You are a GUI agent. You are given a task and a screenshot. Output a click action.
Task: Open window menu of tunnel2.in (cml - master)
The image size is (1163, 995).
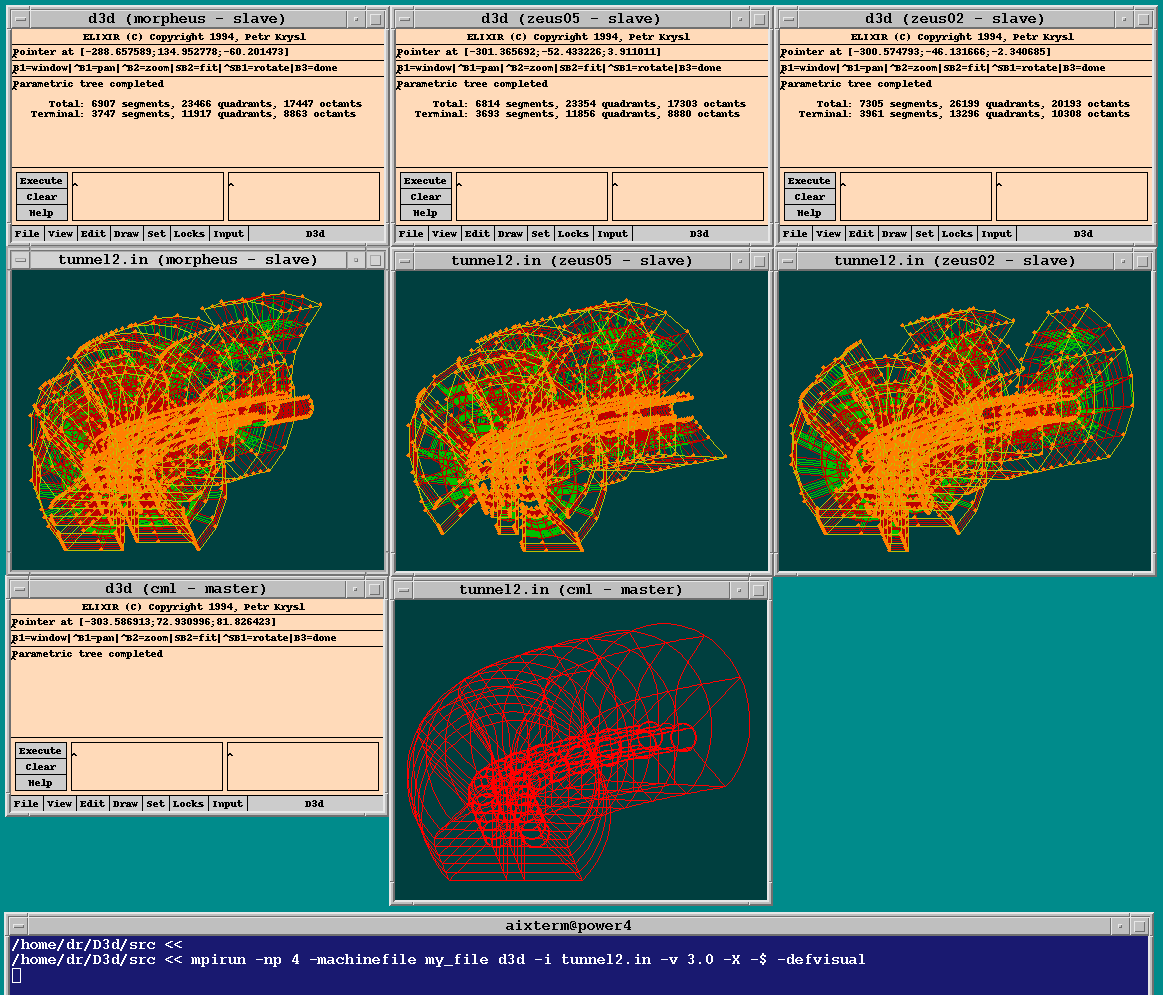pos(404,590)
